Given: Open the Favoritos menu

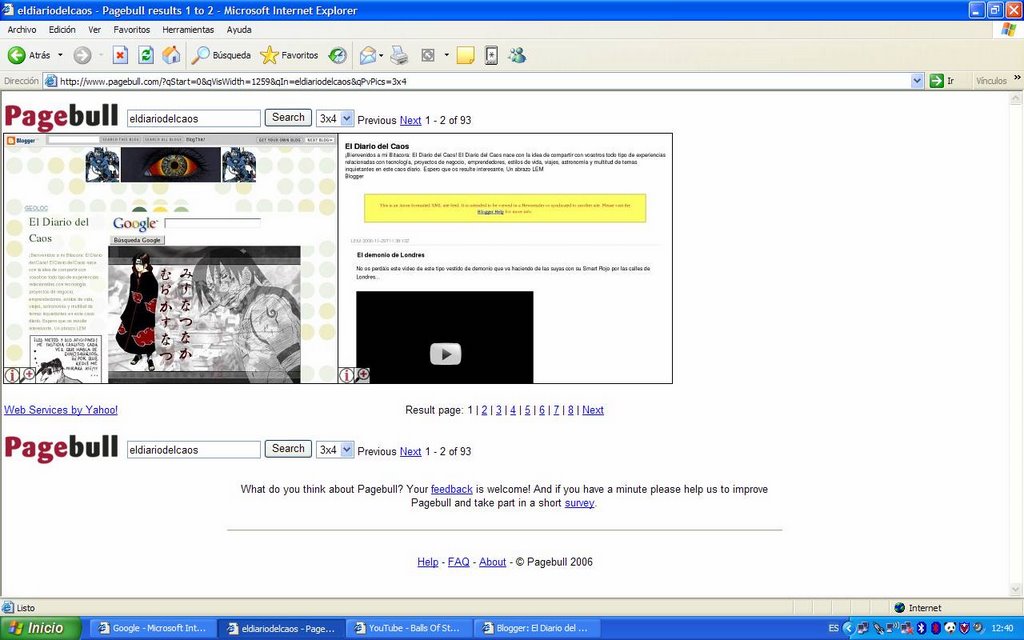Looking at the screenshot, I should coord(132,29).
